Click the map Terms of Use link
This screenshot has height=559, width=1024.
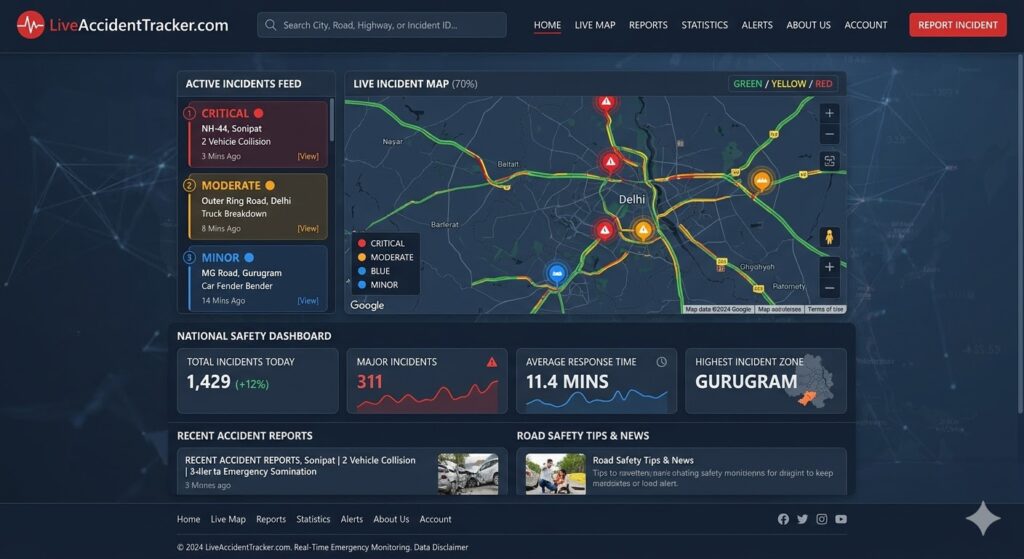point(825,309)
